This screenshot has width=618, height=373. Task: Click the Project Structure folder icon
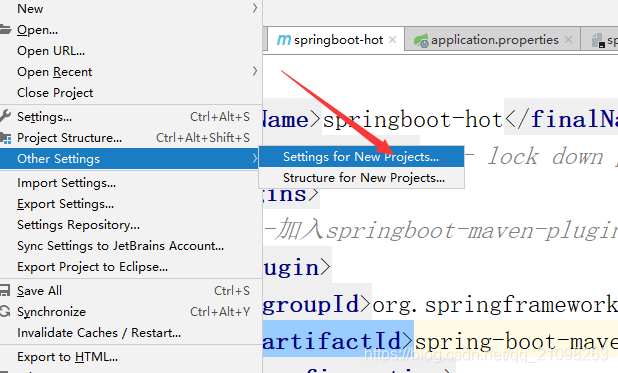click(5, 138)
